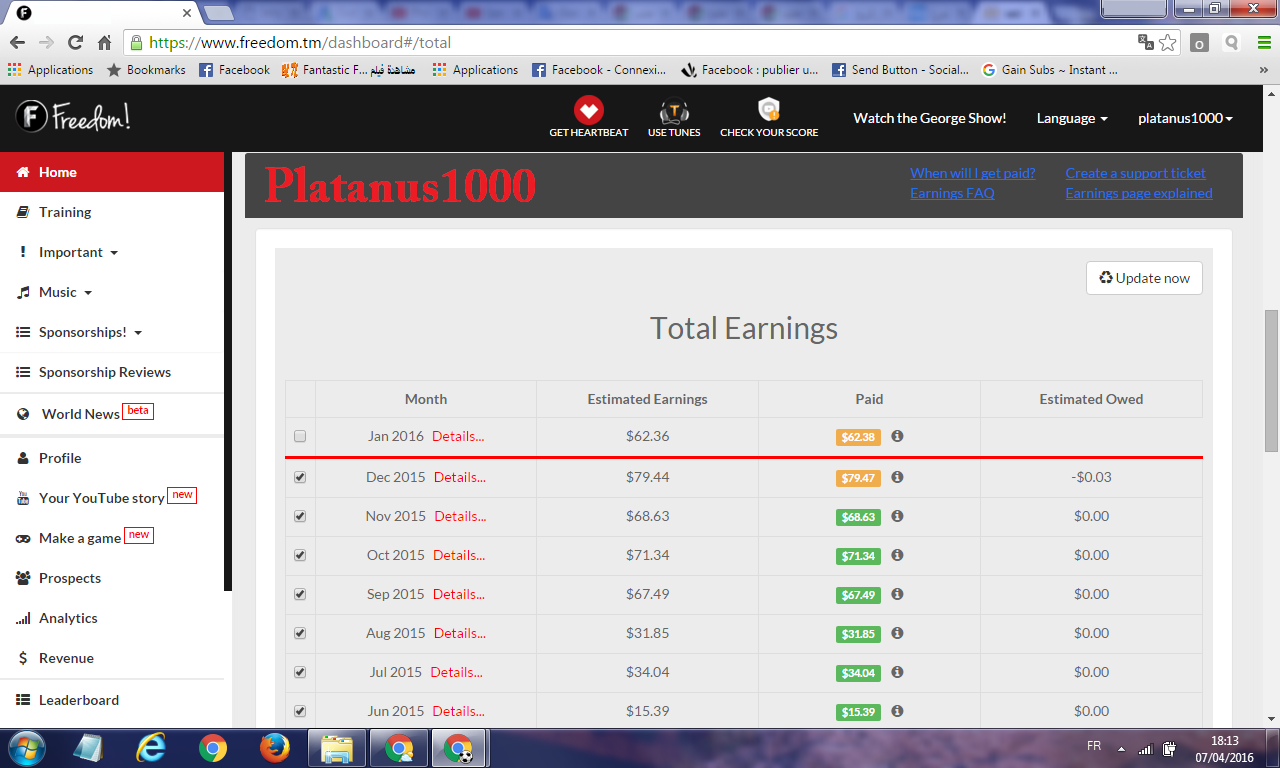Uncheck the Nov 2015 row checkbox
Image resolution: width=1280 pixels, height=768 pixels.
click(x=300, y=516)
